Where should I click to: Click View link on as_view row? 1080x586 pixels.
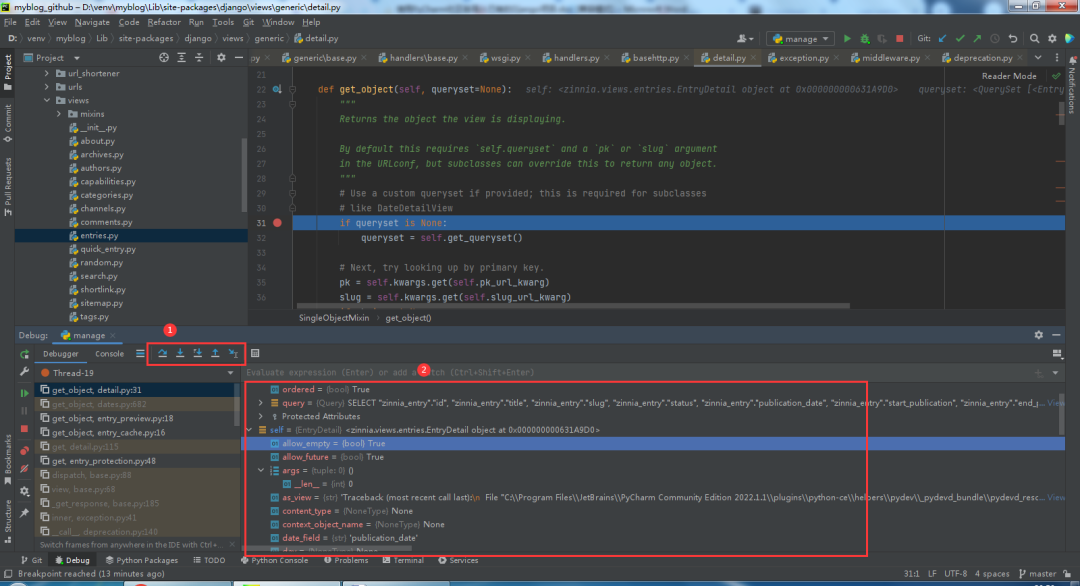pos(1056,497)
